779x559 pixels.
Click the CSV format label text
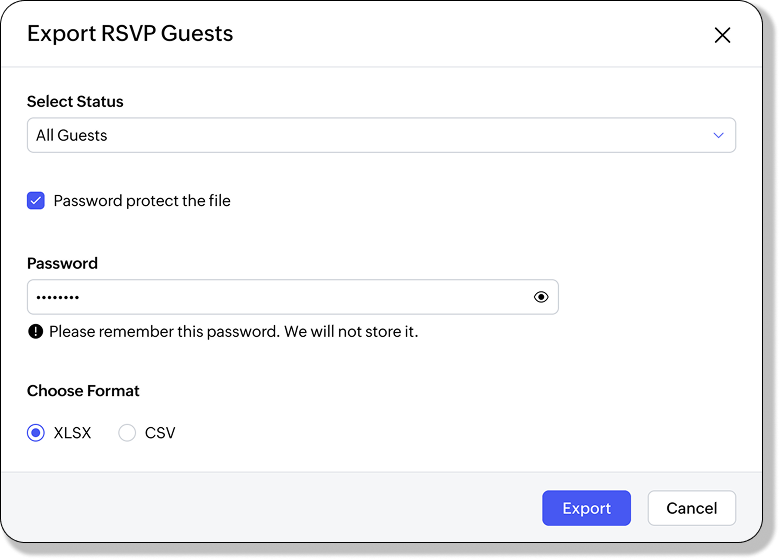click(x=160, y=433)
